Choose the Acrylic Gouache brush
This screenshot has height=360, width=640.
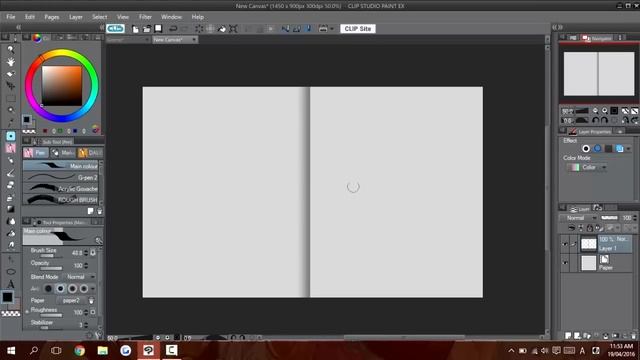point(60,189)
